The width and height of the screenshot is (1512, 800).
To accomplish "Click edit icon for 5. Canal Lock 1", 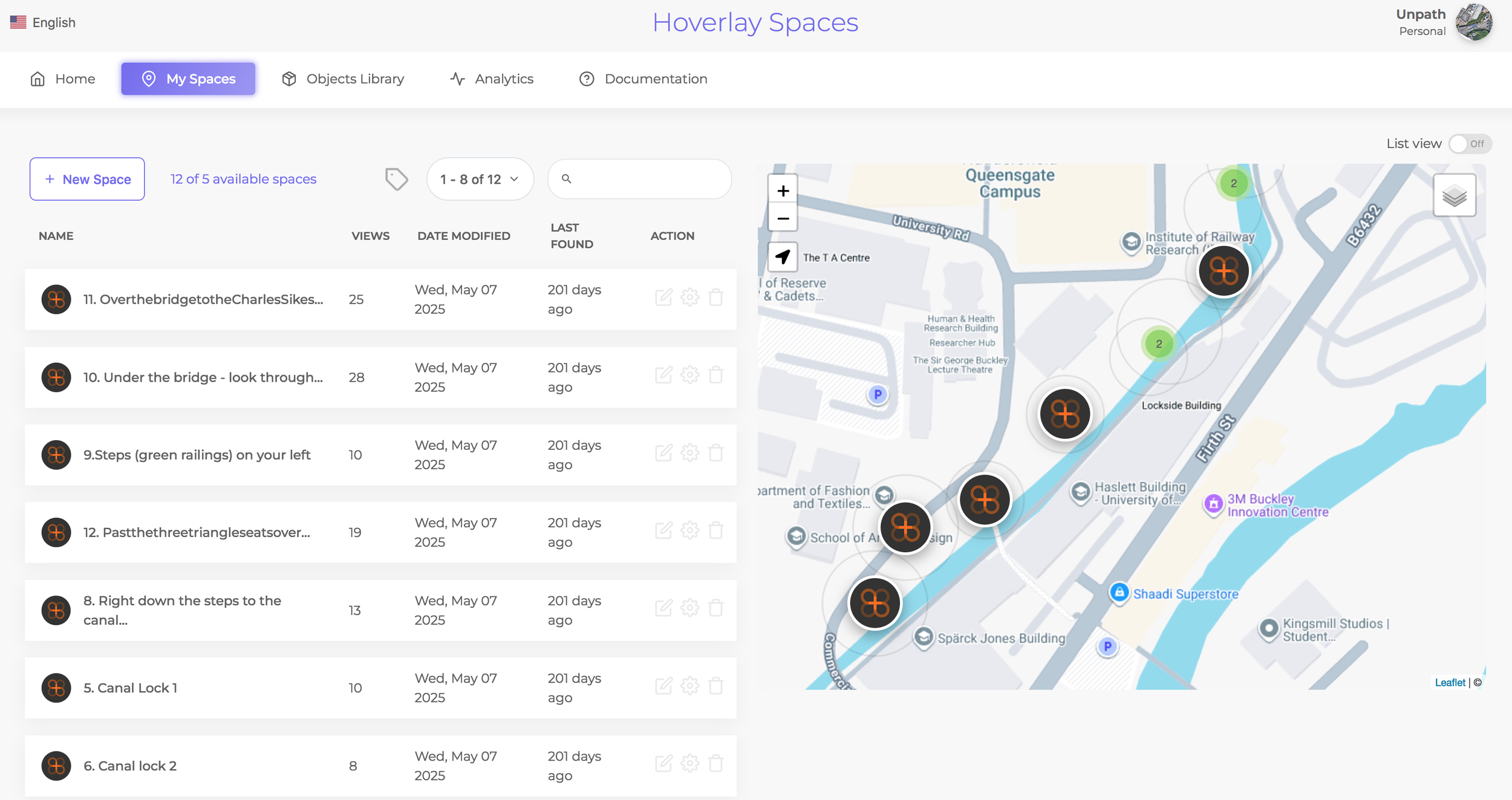I will pos(663,686).
